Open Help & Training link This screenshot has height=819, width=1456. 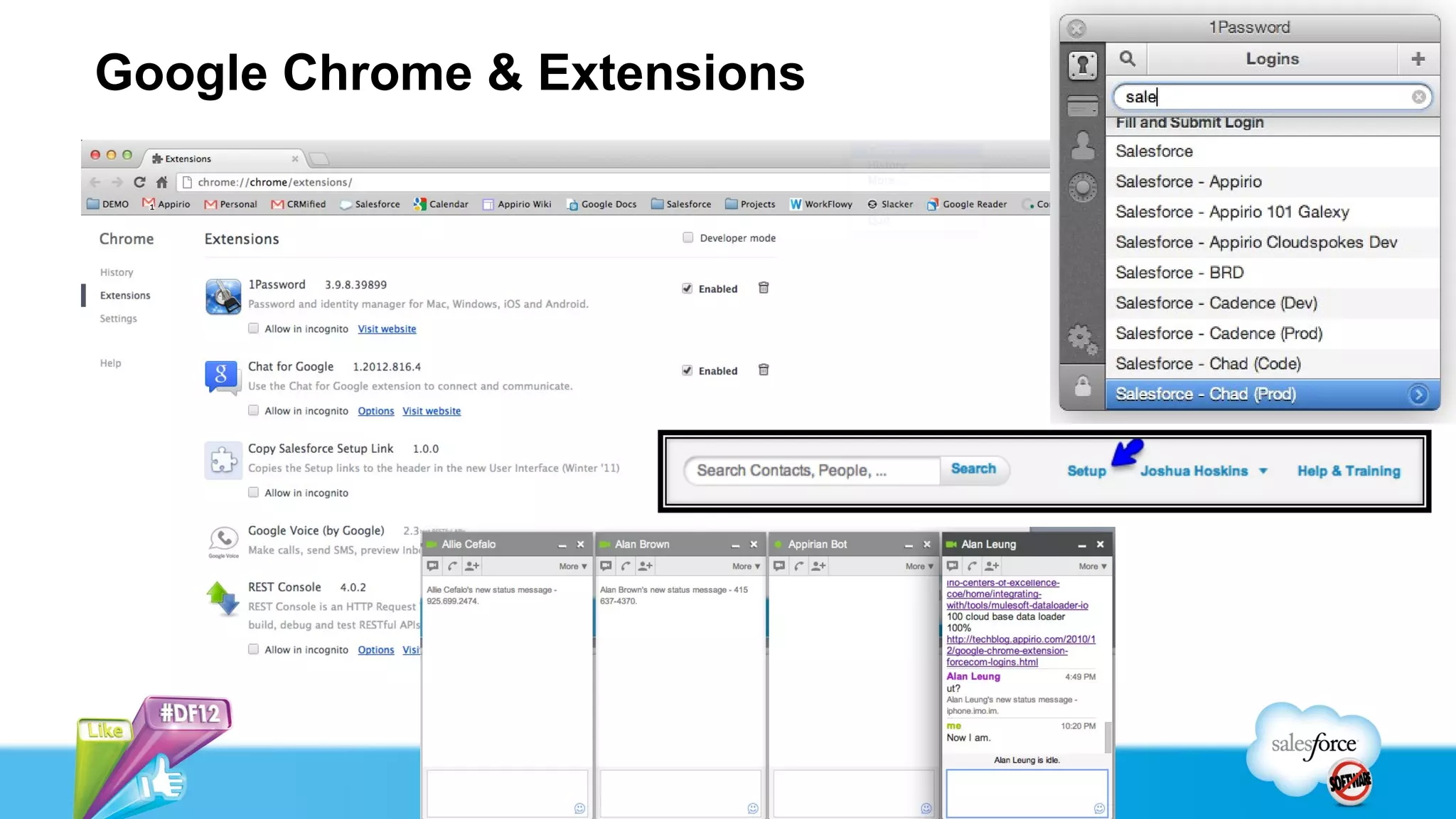point(1349,471)
